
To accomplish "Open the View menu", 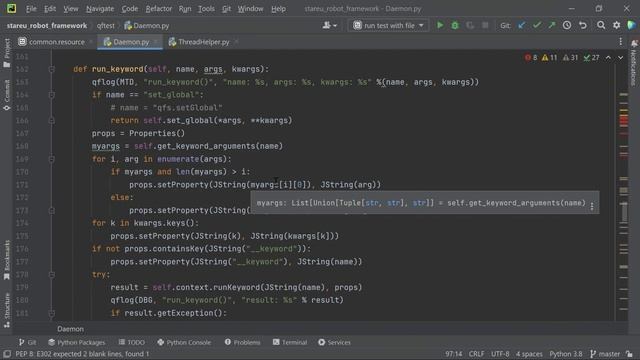I will pos(71,9).
